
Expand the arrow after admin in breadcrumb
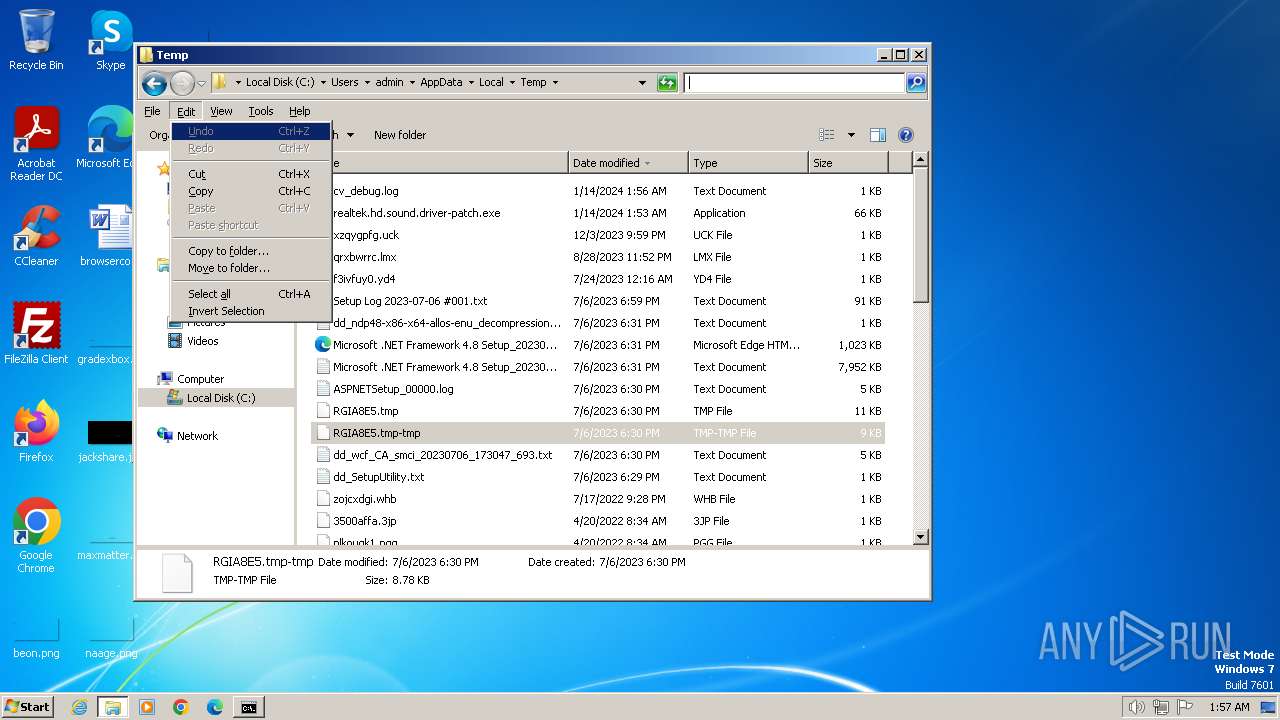tap(411, 83)
